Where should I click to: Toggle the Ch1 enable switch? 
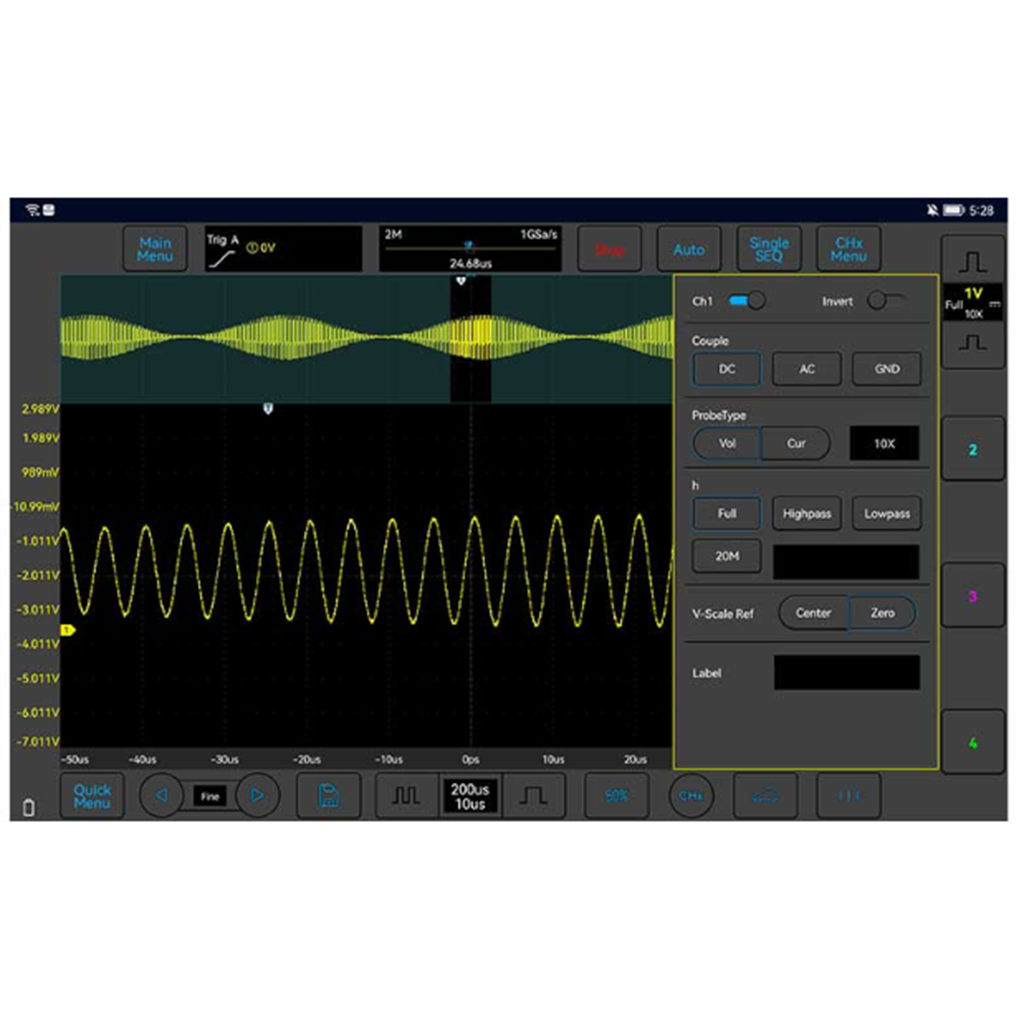coord(746,300)
